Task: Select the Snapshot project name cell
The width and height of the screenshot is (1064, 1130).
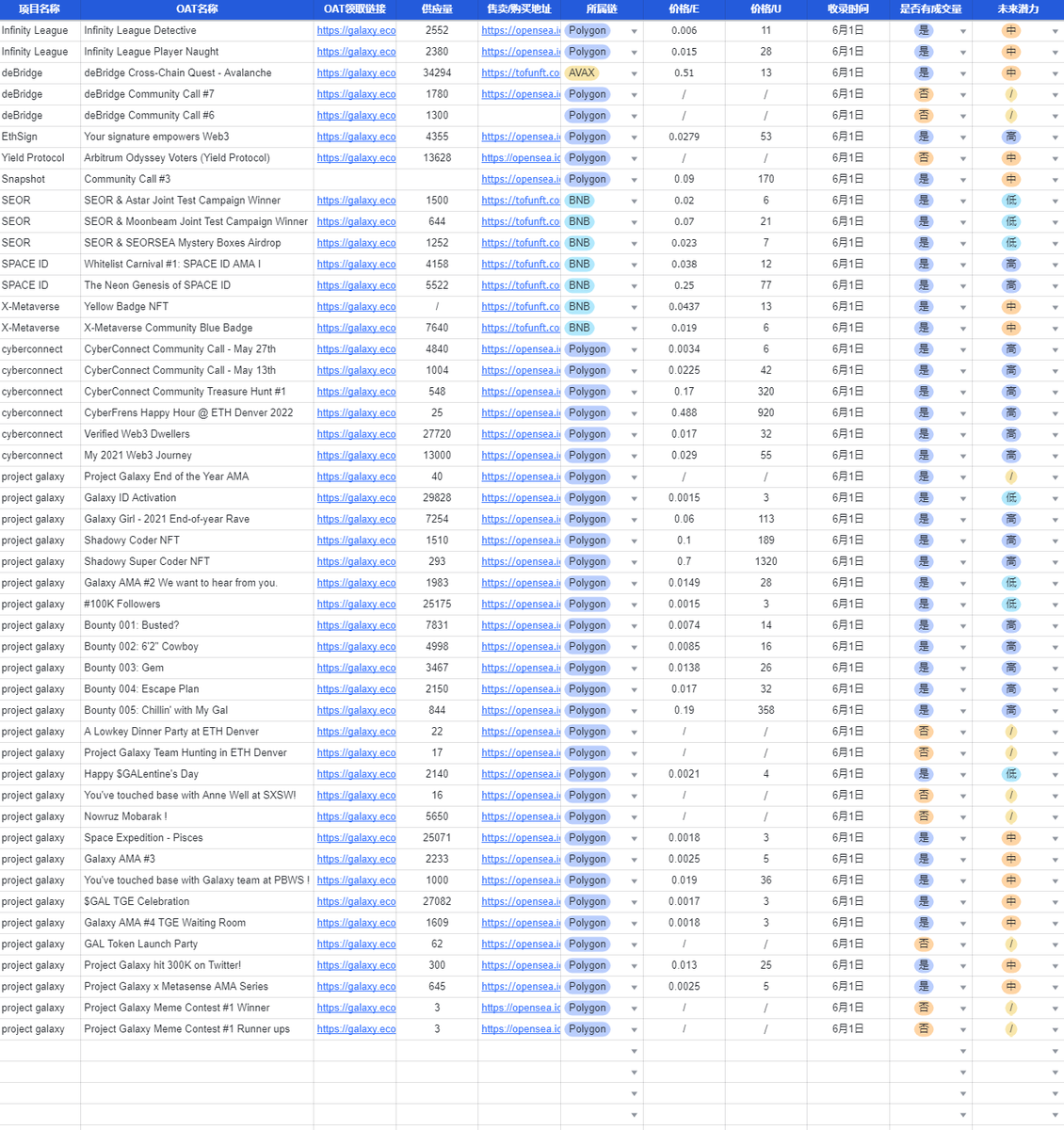Action: pyautogui.click(x=40, y=179)
